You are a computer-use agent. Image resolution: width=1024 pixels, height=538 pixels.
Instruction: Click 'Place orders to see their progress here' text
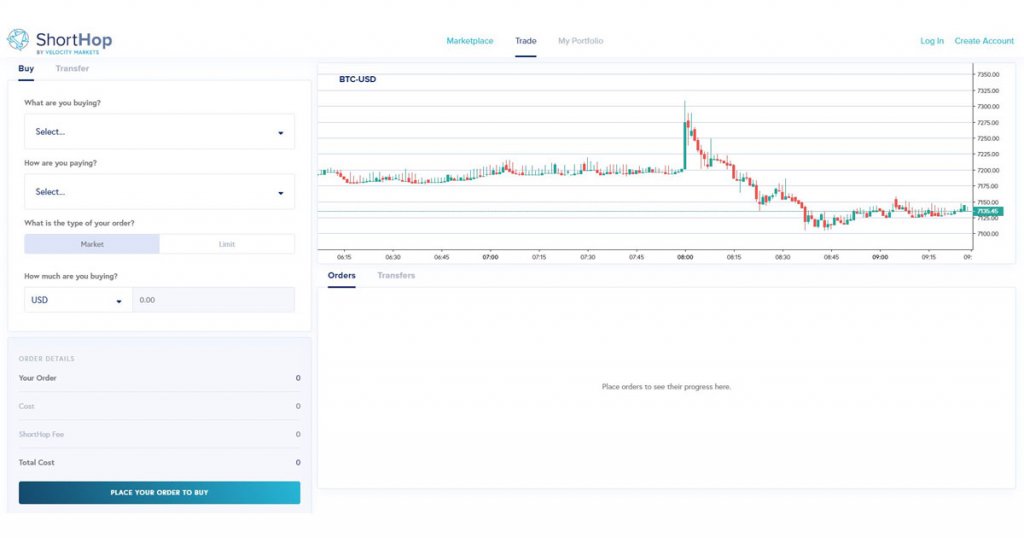(x=666, y=387)
